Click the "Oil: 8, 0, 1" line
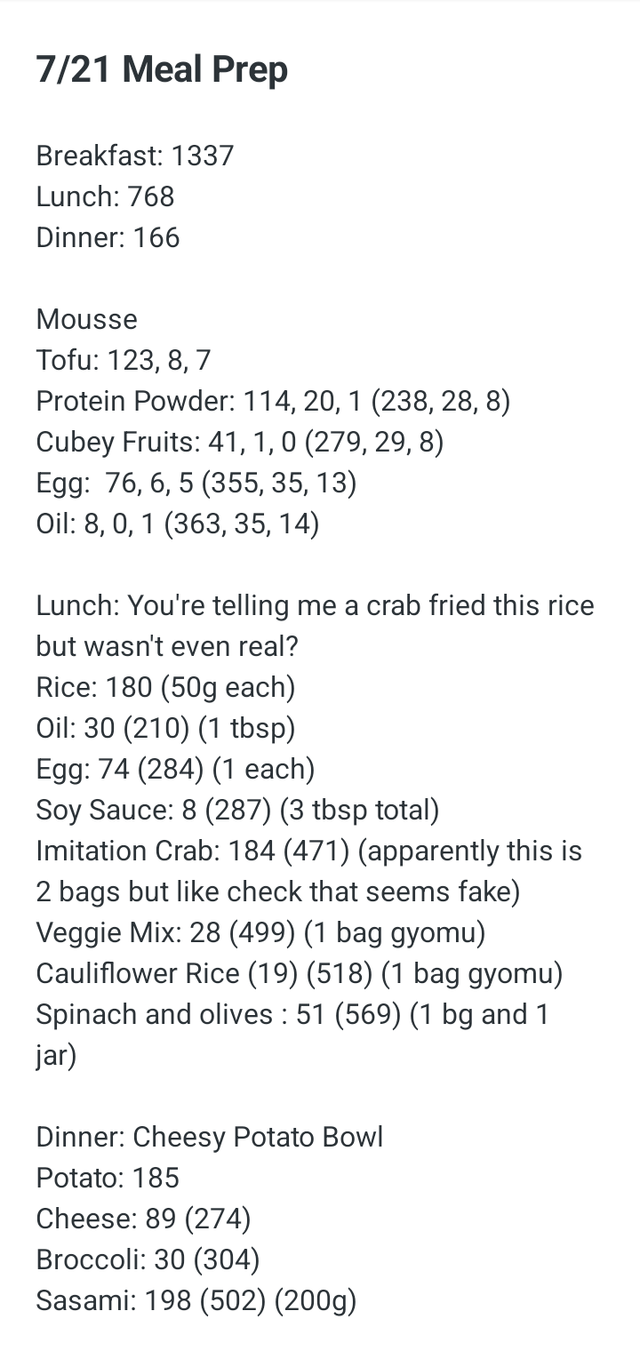Viewport: 640px width, 1351px height. click(177, 525)
